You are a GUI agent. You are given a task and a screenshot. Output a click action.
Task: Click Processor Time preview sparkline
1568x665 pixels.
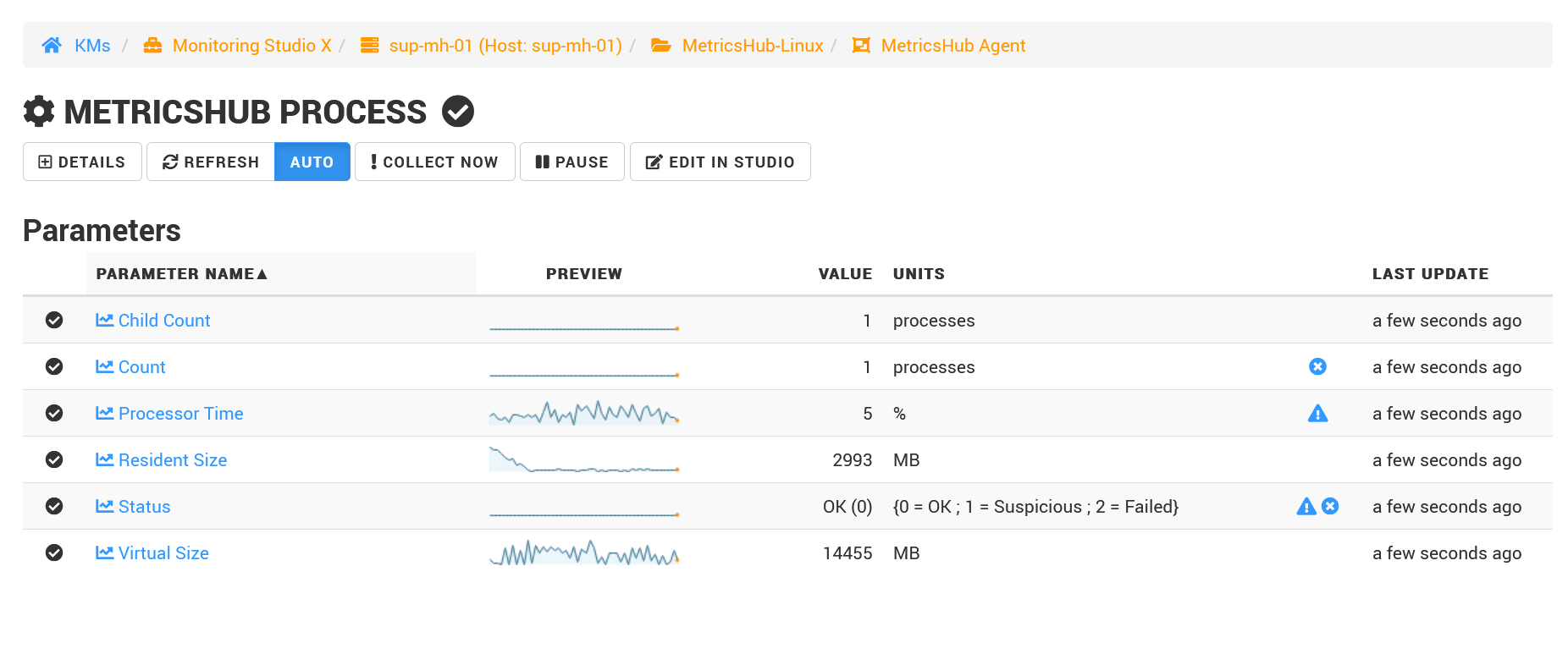coord(584,413)
